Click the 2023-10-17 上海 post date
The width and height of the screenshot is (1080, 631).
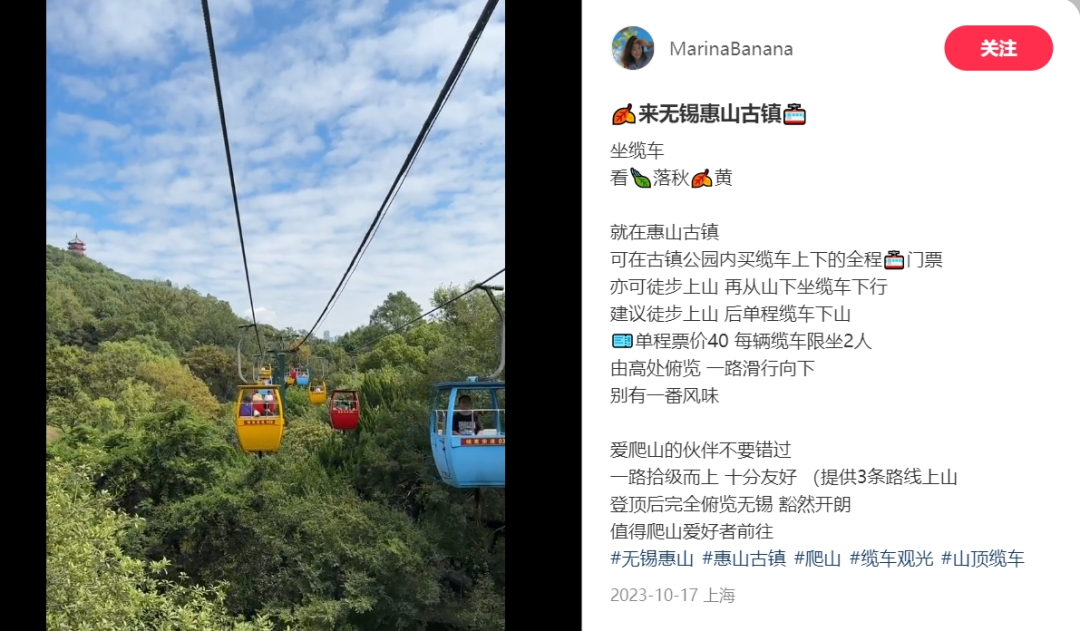tap(672, 595)
